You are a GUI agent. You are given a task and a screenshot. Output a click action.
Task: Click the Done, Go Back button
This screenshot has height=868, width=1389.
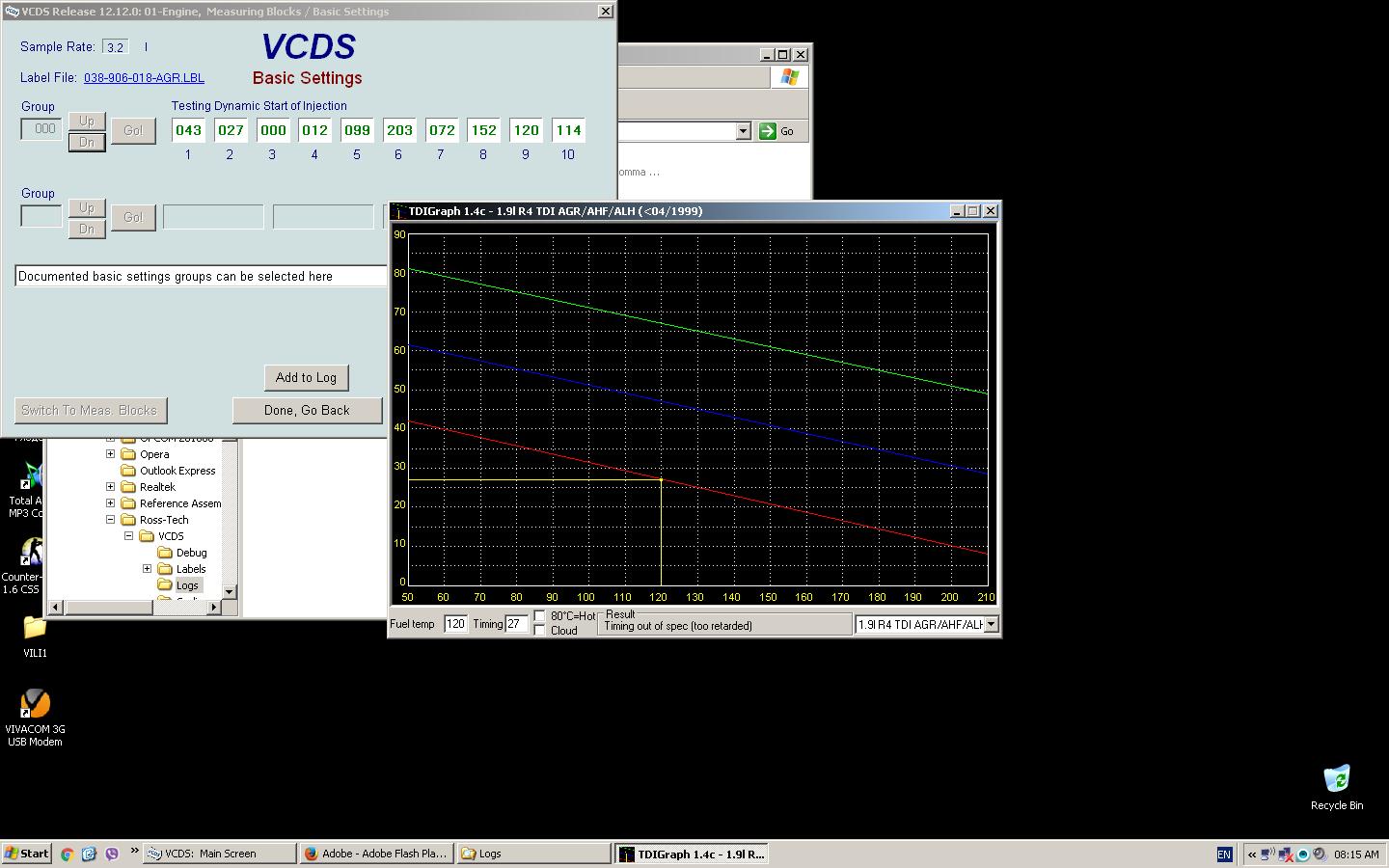(307, 411)
